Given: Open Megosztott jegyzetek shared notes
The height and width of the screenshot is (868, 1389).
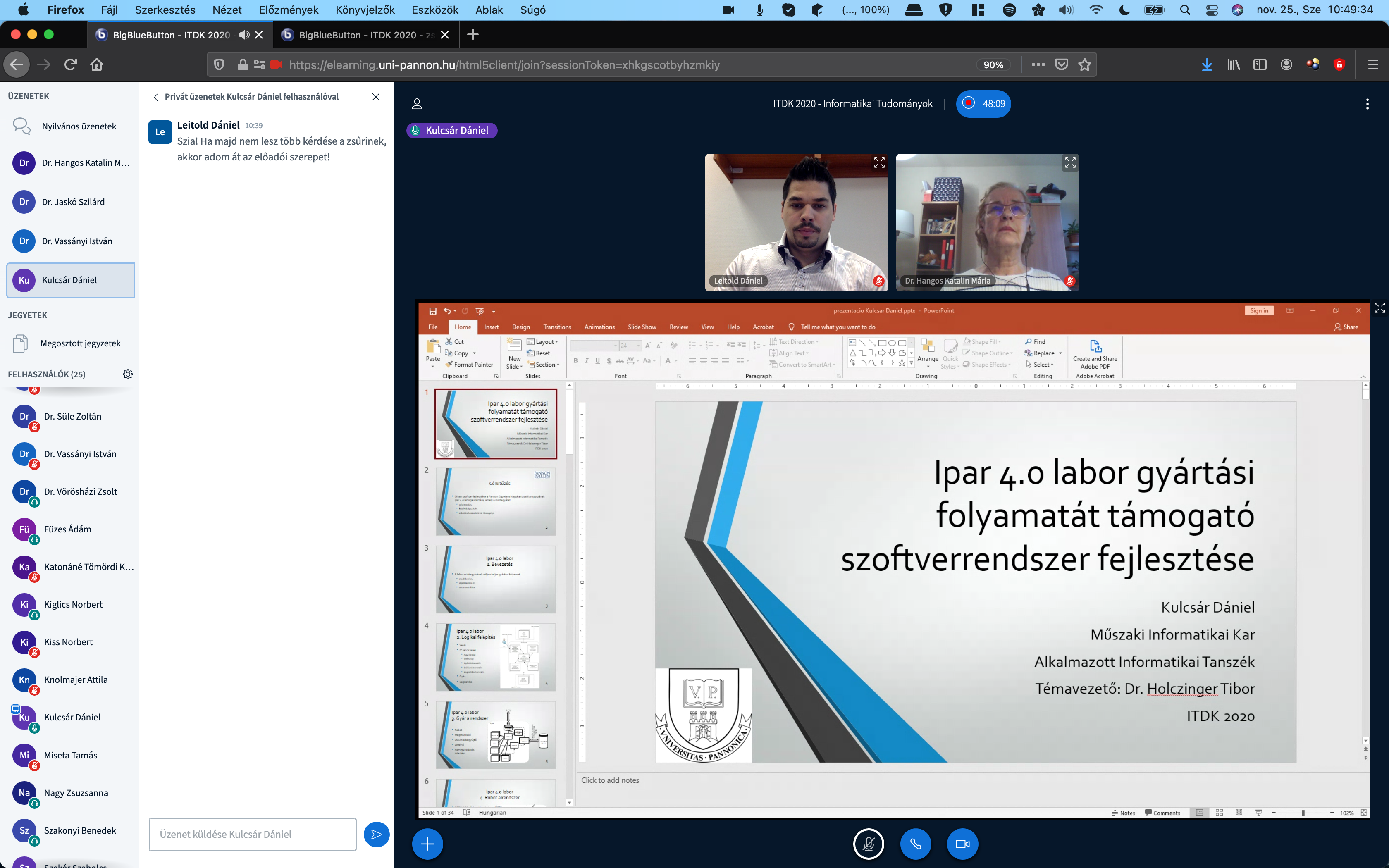Looking at the screenshot, I should [x=80, y=343].
